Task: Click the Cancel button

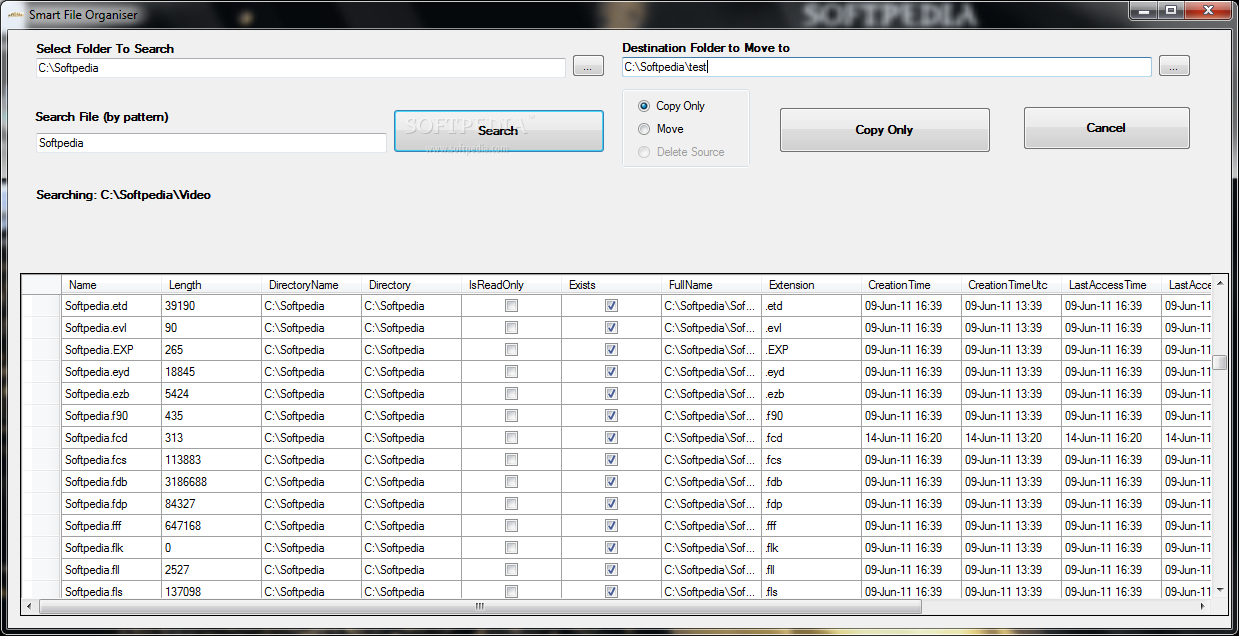Action: coord(1106,128)
